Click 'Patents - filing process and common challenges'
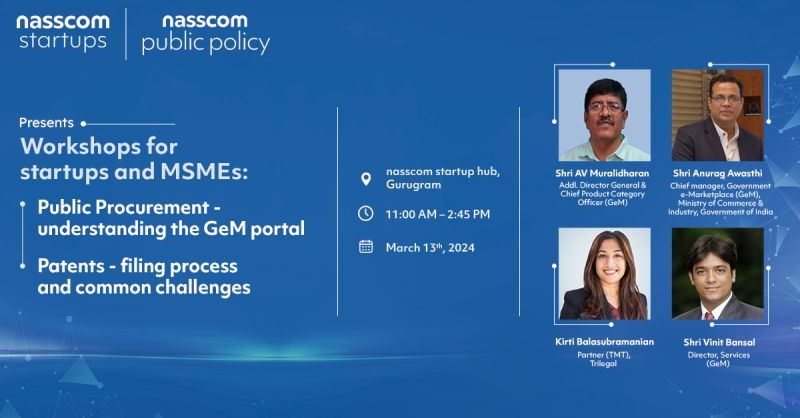Image resolution: width=800 pixels, height=418 pixels. tap(144, 276)
